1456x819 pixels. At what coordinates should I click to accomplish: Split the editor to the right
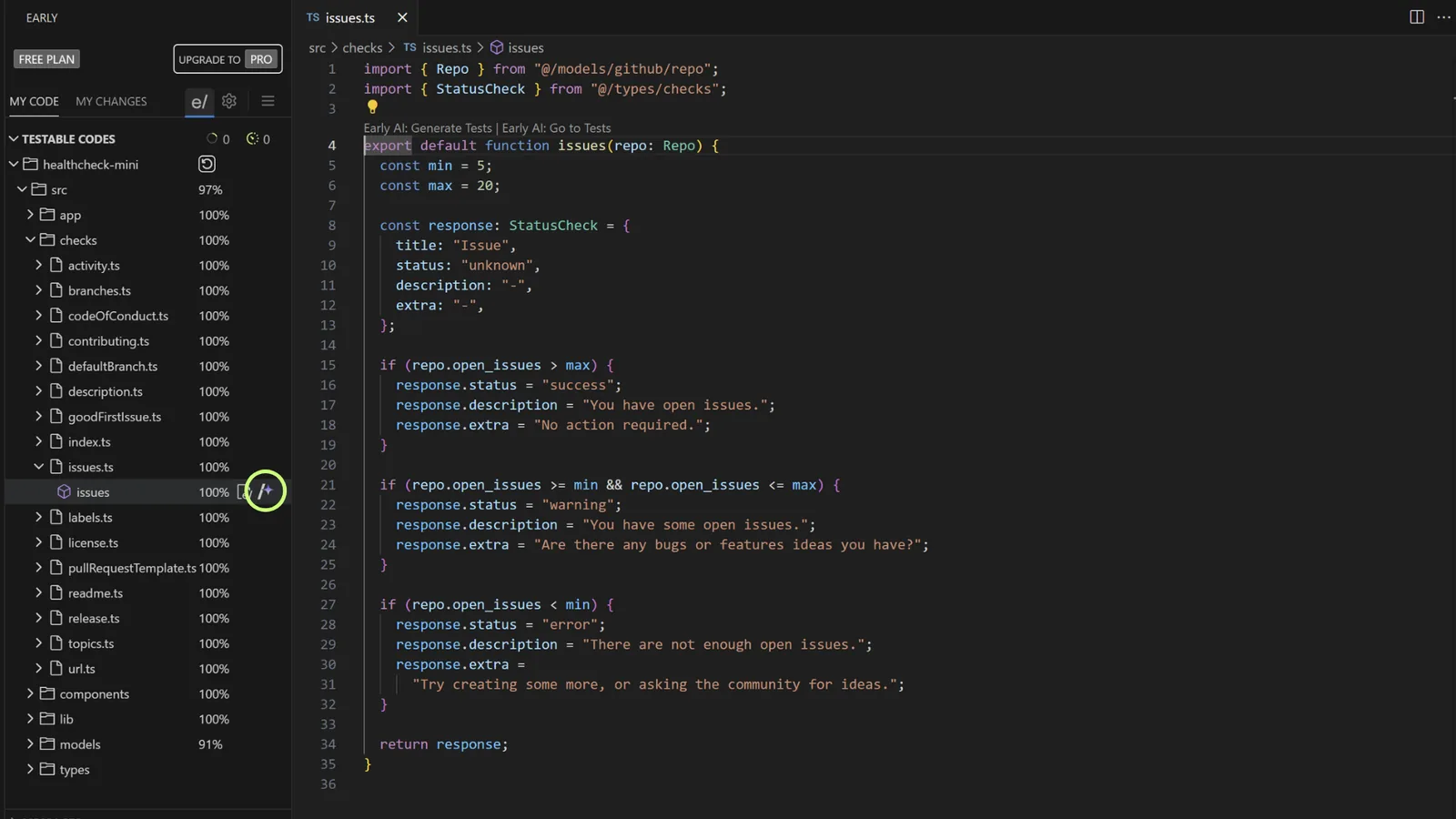click(1417, 17)
